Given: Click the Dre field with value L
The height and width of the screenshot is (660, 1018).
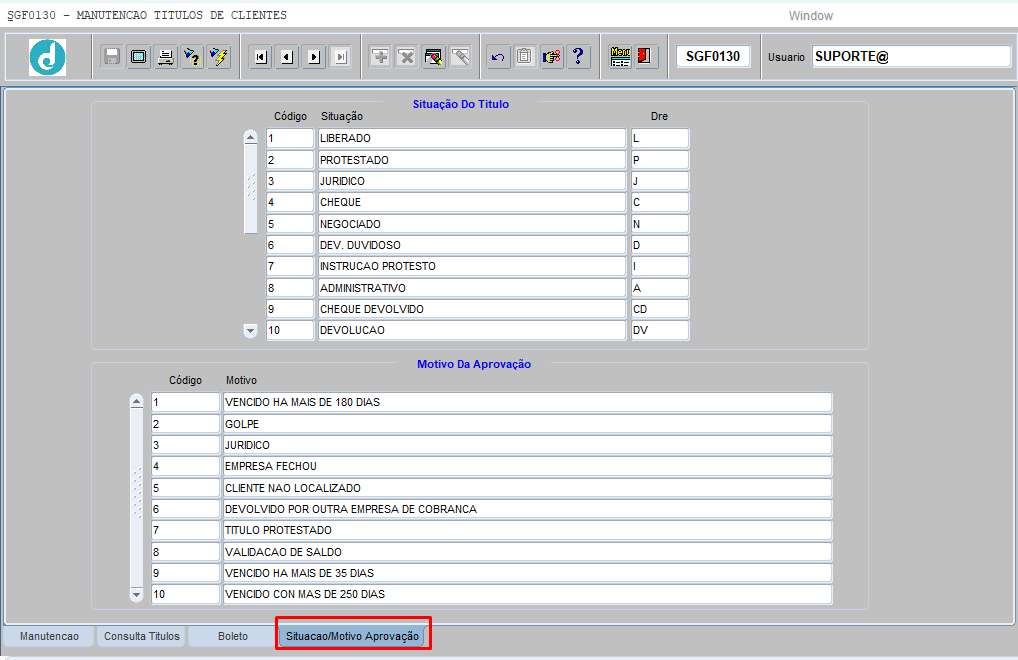Looking at the screenshot, I should click(660, 138).
